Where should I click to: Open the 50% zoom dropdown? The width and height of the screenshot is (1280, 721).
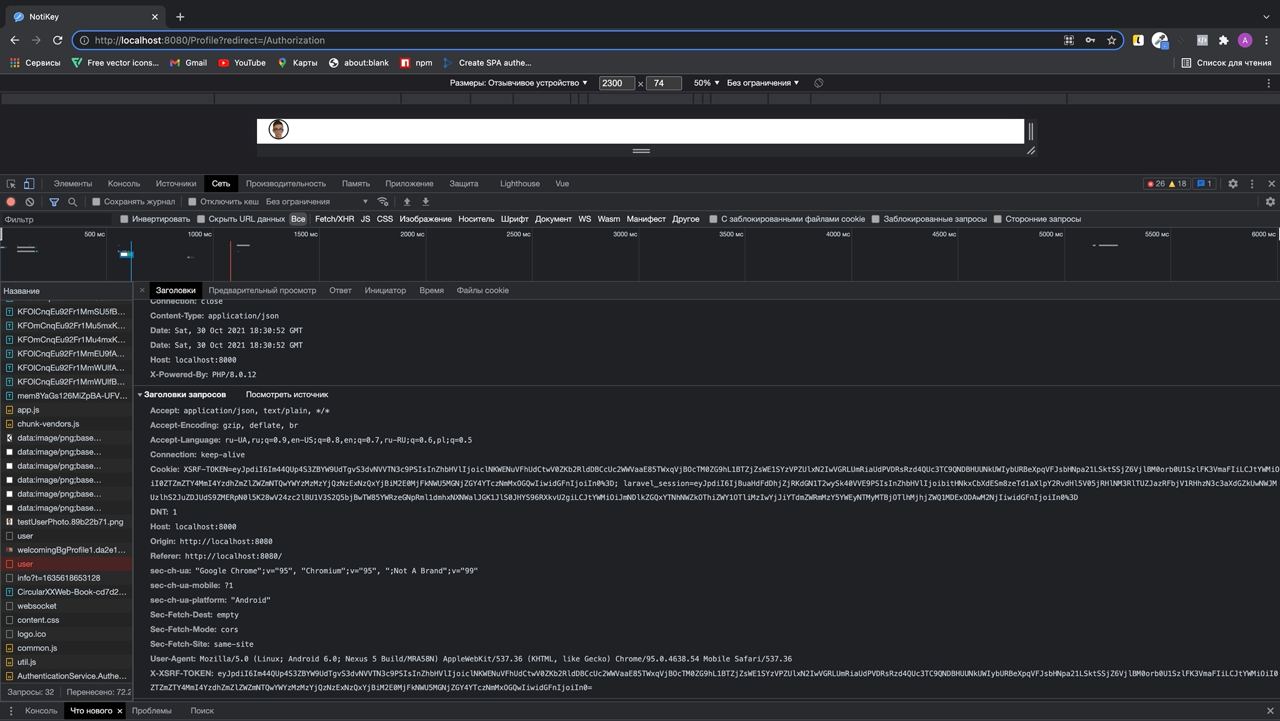[706, 83]
